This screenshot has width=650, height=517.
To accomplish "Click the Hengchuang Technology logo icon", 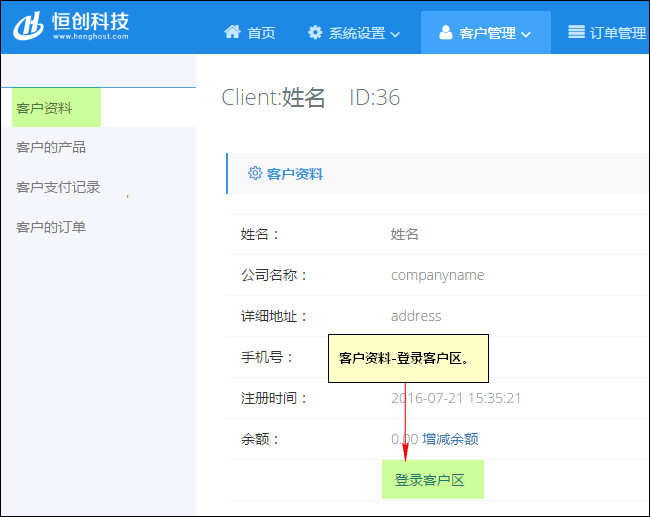I will point(28,26).
